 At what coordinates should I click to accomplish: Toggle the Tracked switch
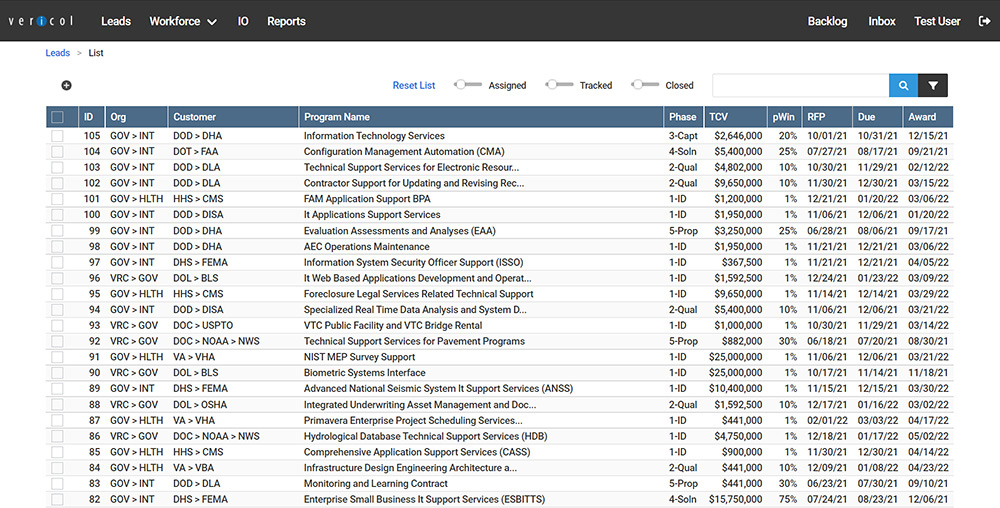[559, 85]
